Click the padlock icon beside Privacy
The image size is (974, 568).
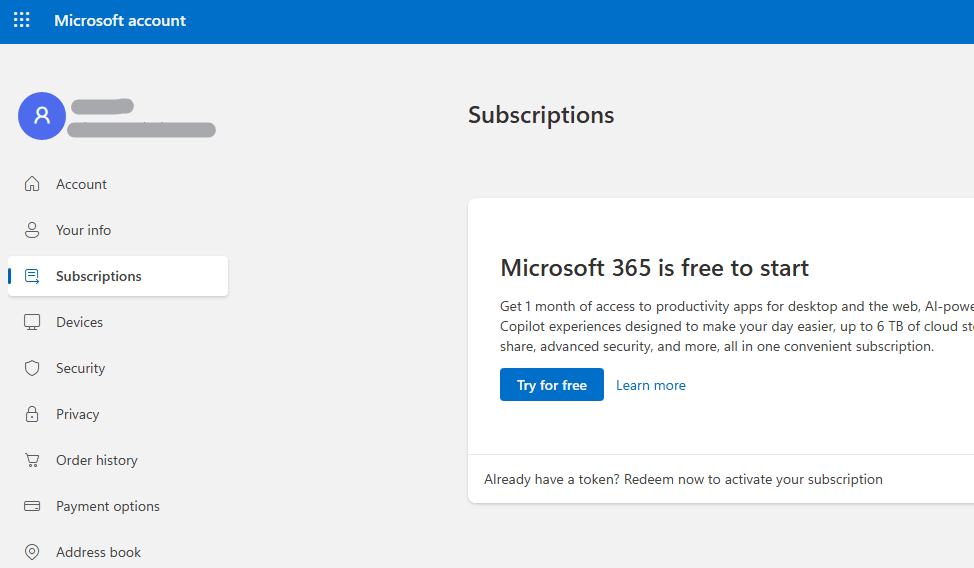[32, 414]
